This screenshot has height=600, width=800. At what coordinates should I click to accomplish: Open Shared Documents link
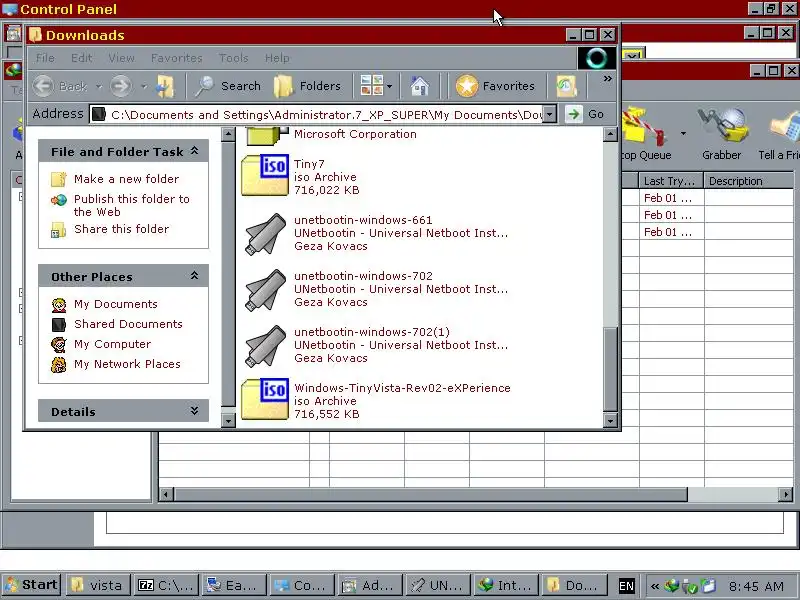[x=128, y=324]
